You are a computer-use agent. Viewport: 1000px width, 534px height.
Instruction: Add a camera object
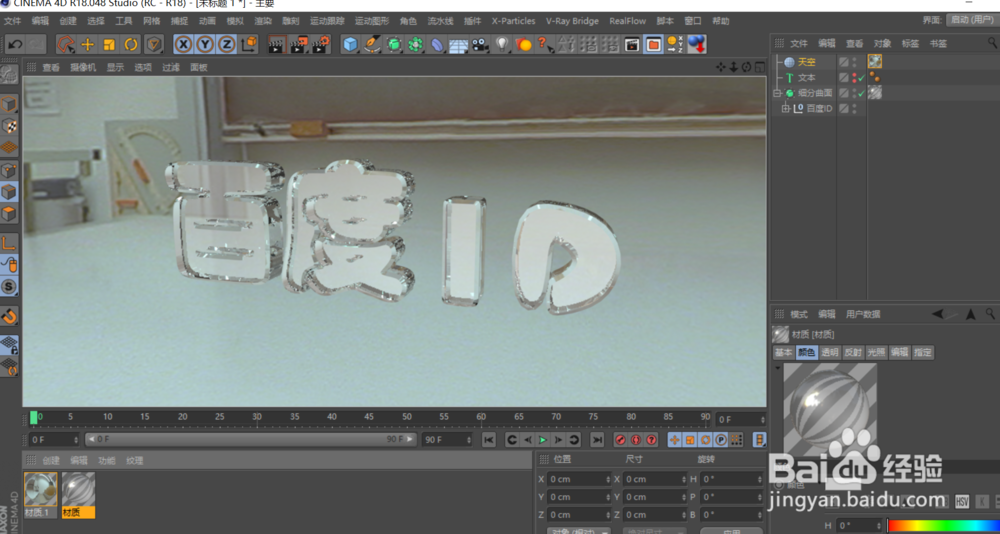click(480, 45)
